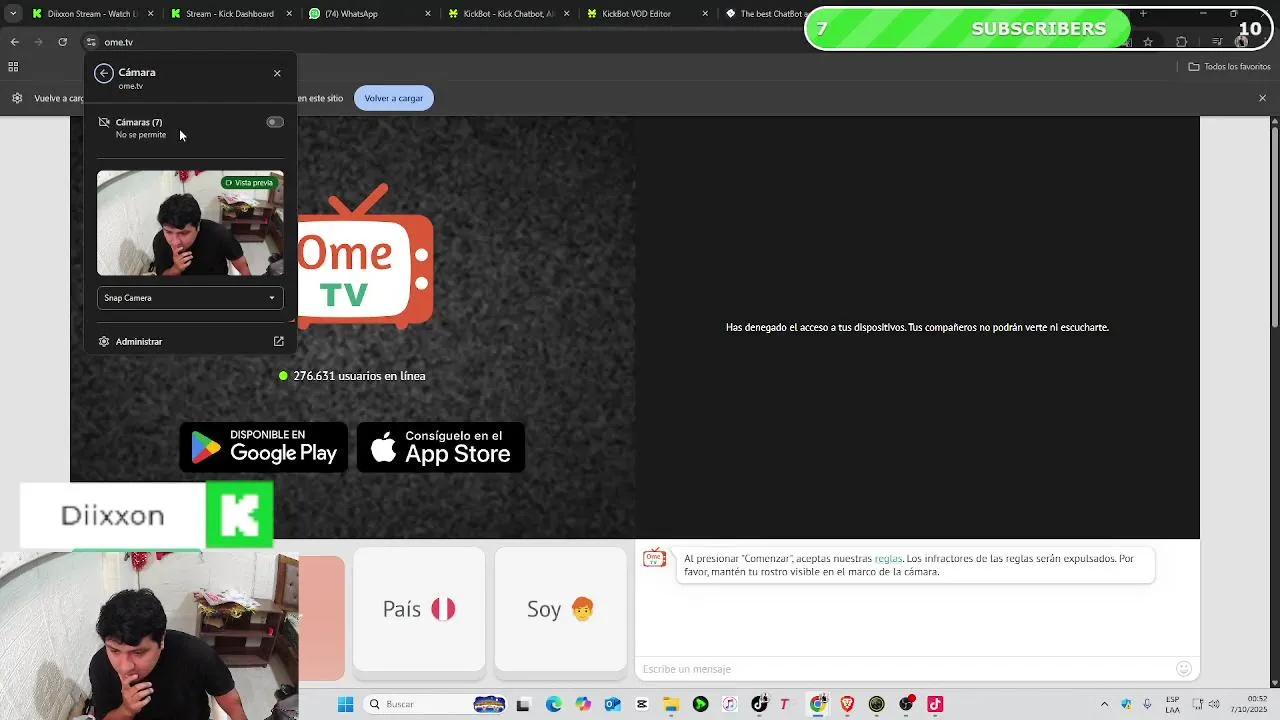
Task: Open the Windows Start menu
Action: click(345, 704)
